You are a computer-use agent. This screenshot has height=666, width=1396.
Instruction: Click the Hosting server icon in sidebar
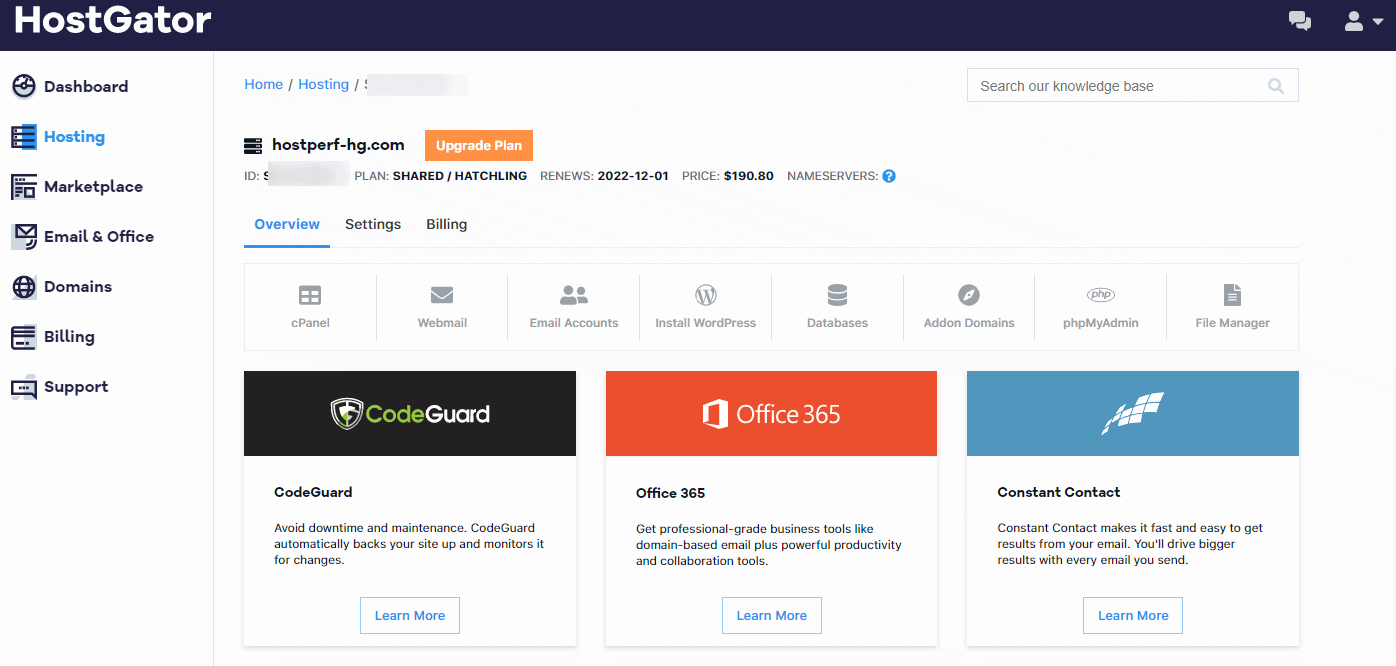pyautogui.click(x=24, y=137)
